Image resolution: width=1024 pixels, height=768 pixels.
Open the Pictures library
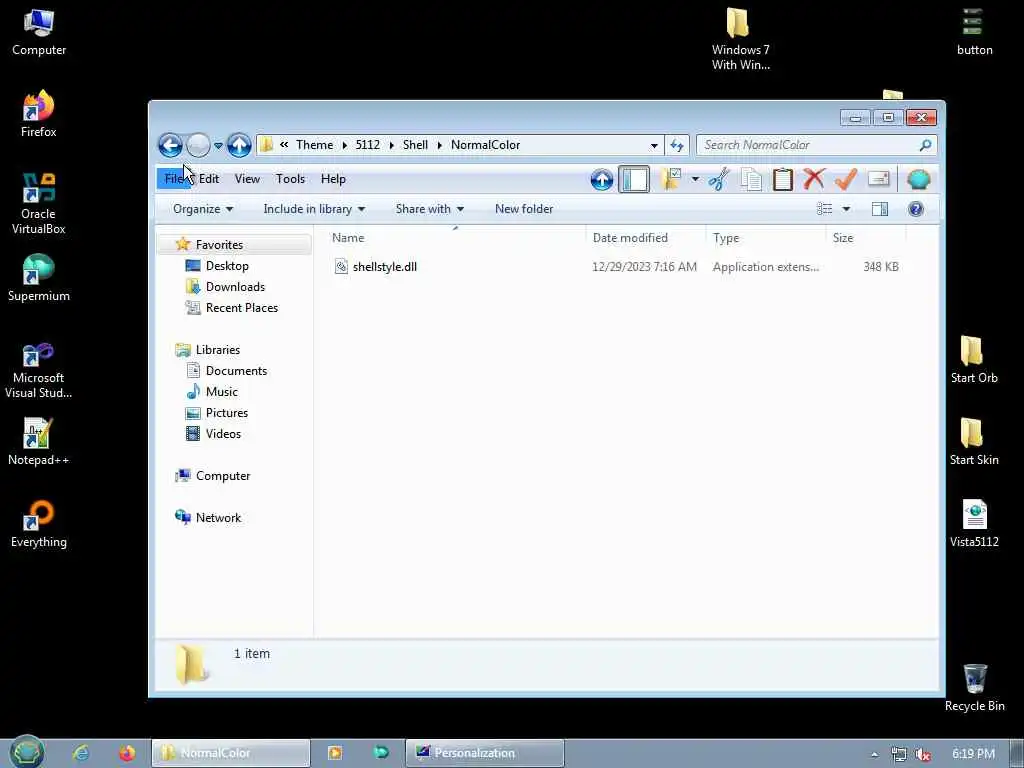(x=226, y=413)
